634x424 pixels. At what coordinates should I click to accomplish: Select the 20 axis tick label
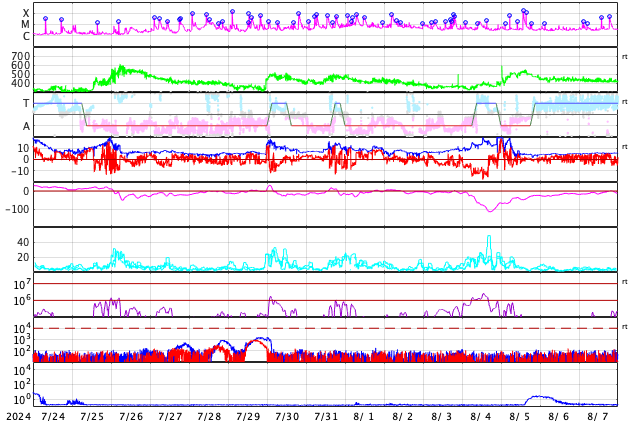pyautogui.click(x=23, y=257)
